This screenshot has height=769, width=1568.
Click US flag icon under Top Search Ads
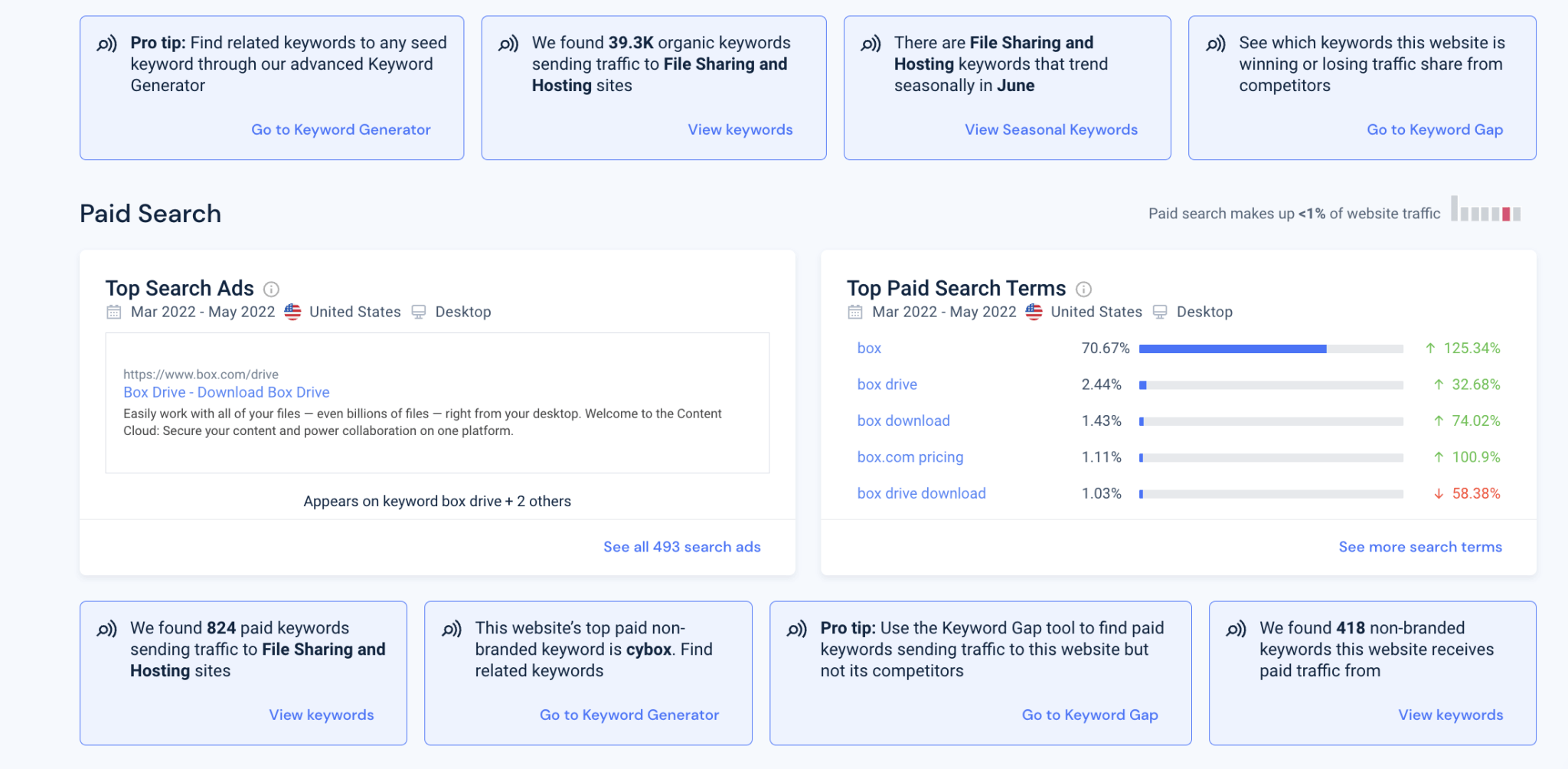point(292,312)
